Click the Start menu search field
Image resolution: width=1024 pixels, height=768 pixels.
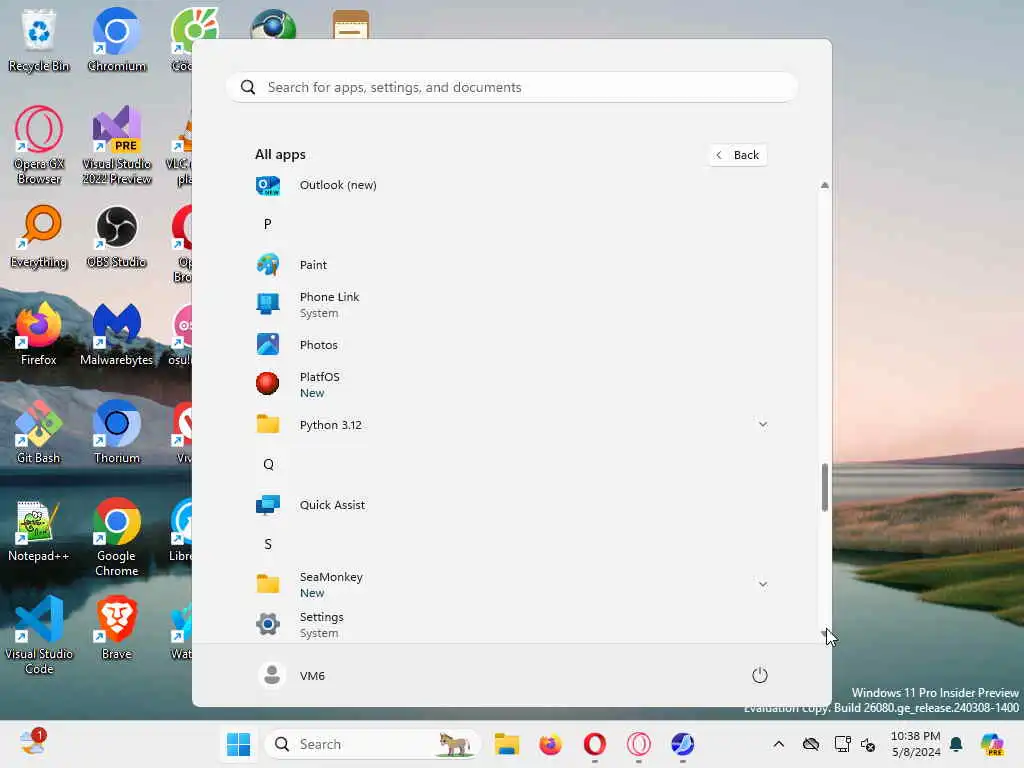(x=511, y=87)
